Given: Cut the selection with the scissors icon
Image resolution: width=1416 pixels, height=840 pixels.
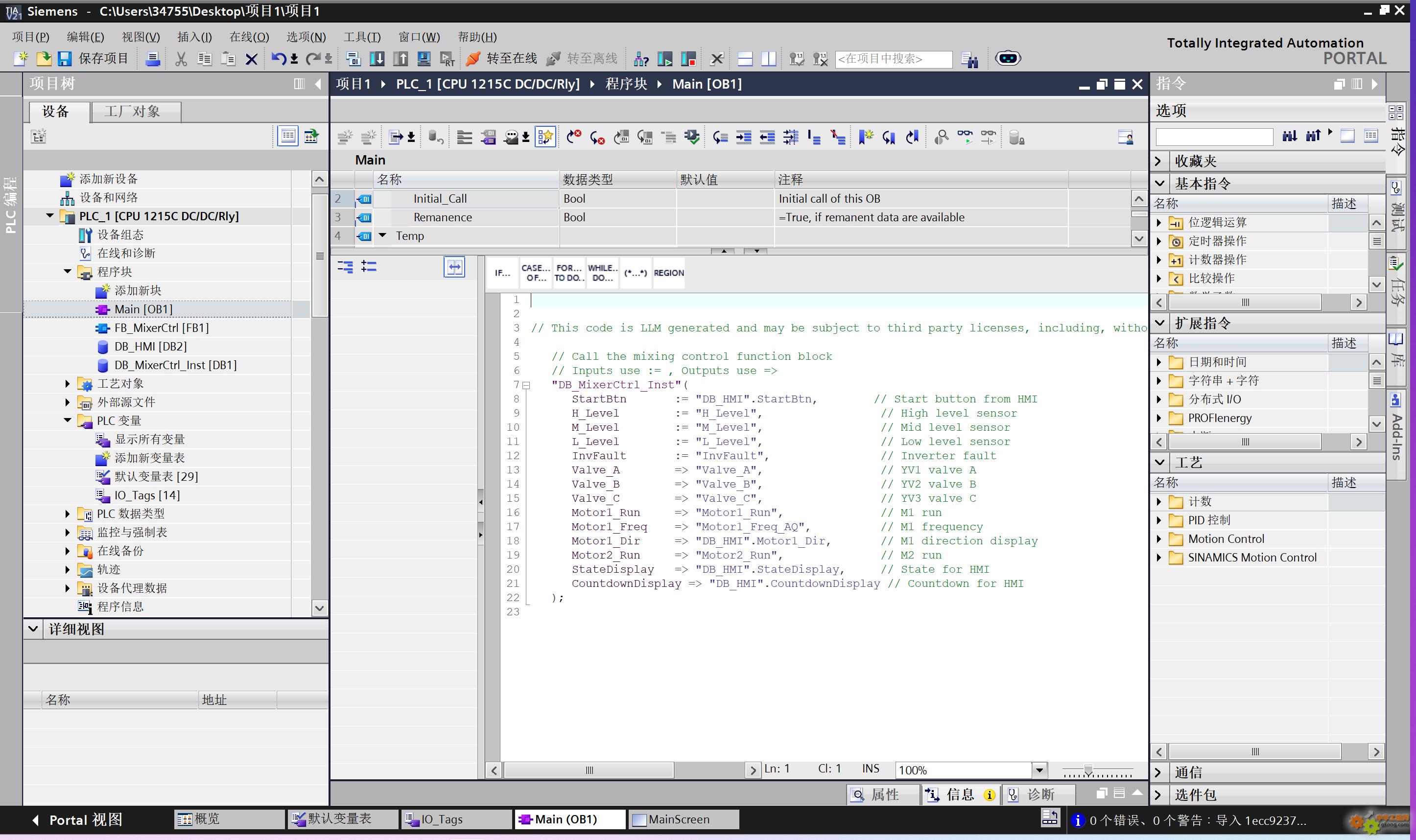Looking at the screenshot, I should point(181,58).
